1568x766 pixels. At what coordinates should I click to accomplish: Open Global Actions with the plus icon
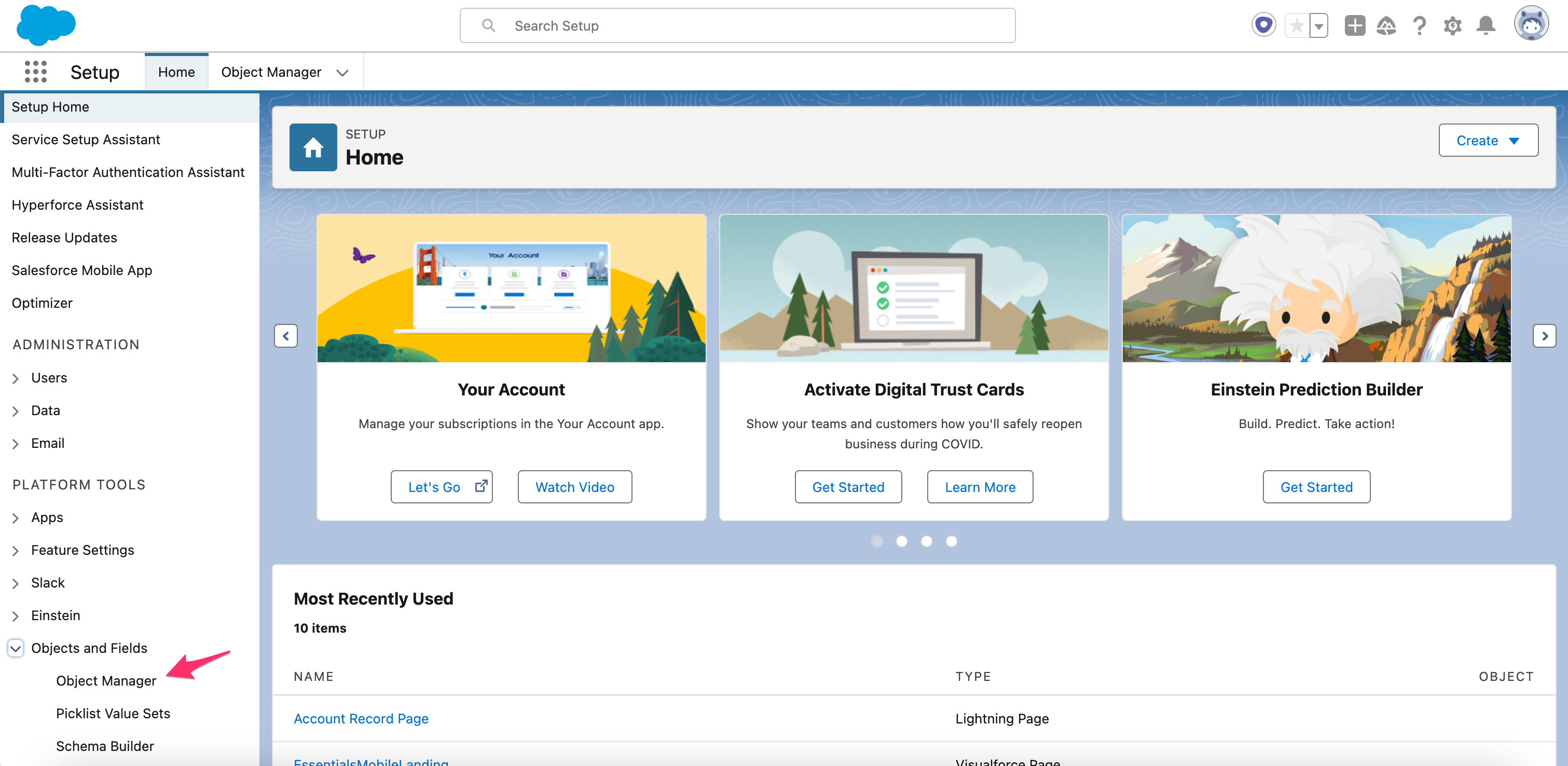coord(1354,25)
